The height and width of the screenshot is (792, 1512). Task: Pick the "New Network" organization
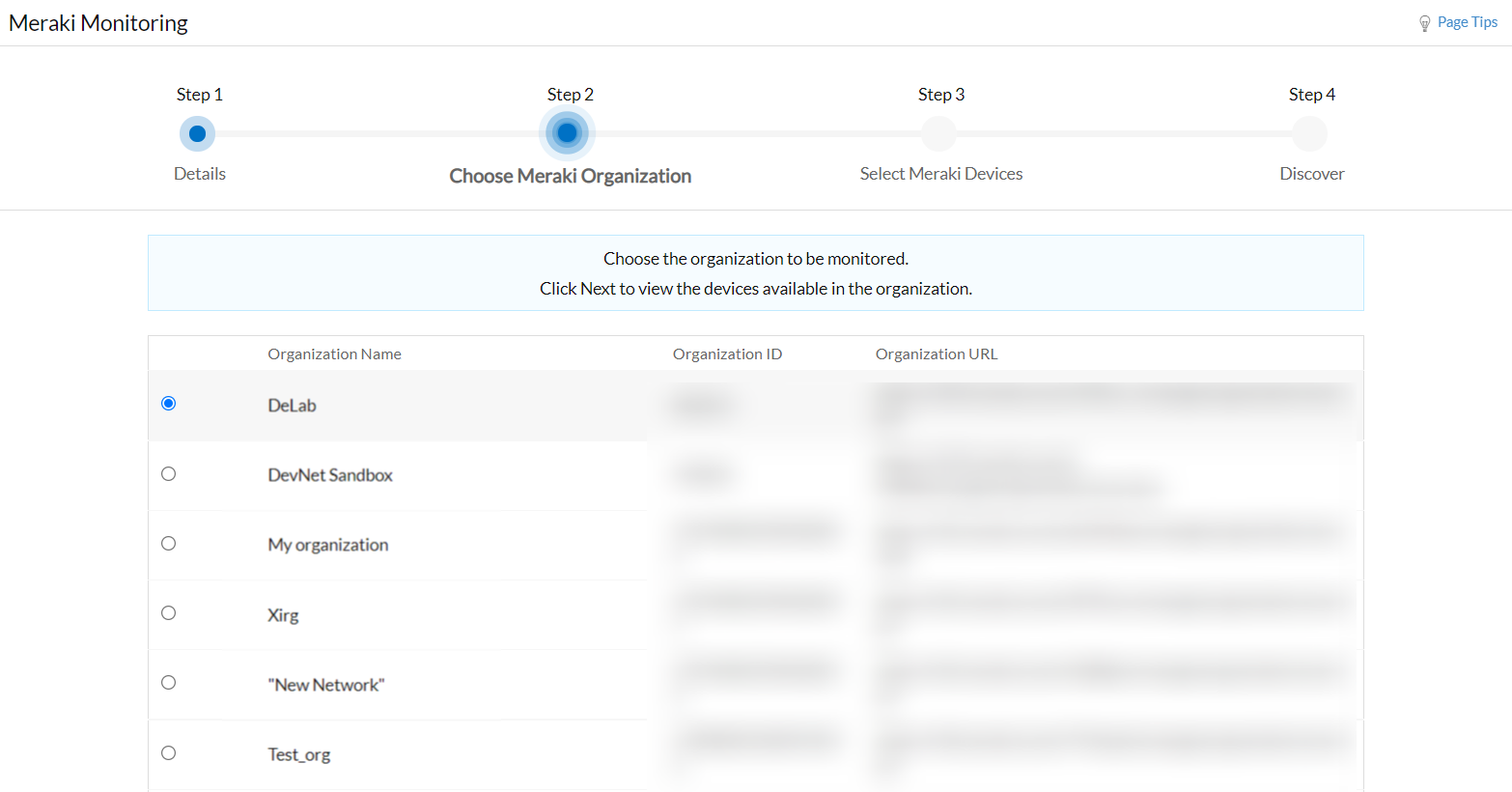click(x=168, y=682)
